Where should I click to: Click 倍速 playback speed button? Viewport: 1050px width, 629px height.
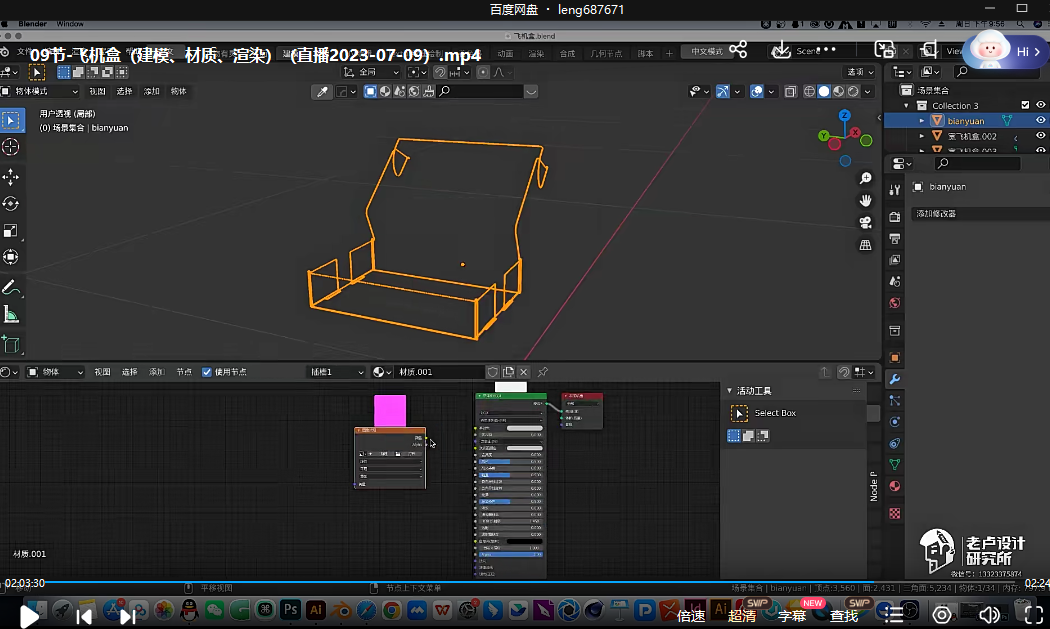(x=691, y=616)
